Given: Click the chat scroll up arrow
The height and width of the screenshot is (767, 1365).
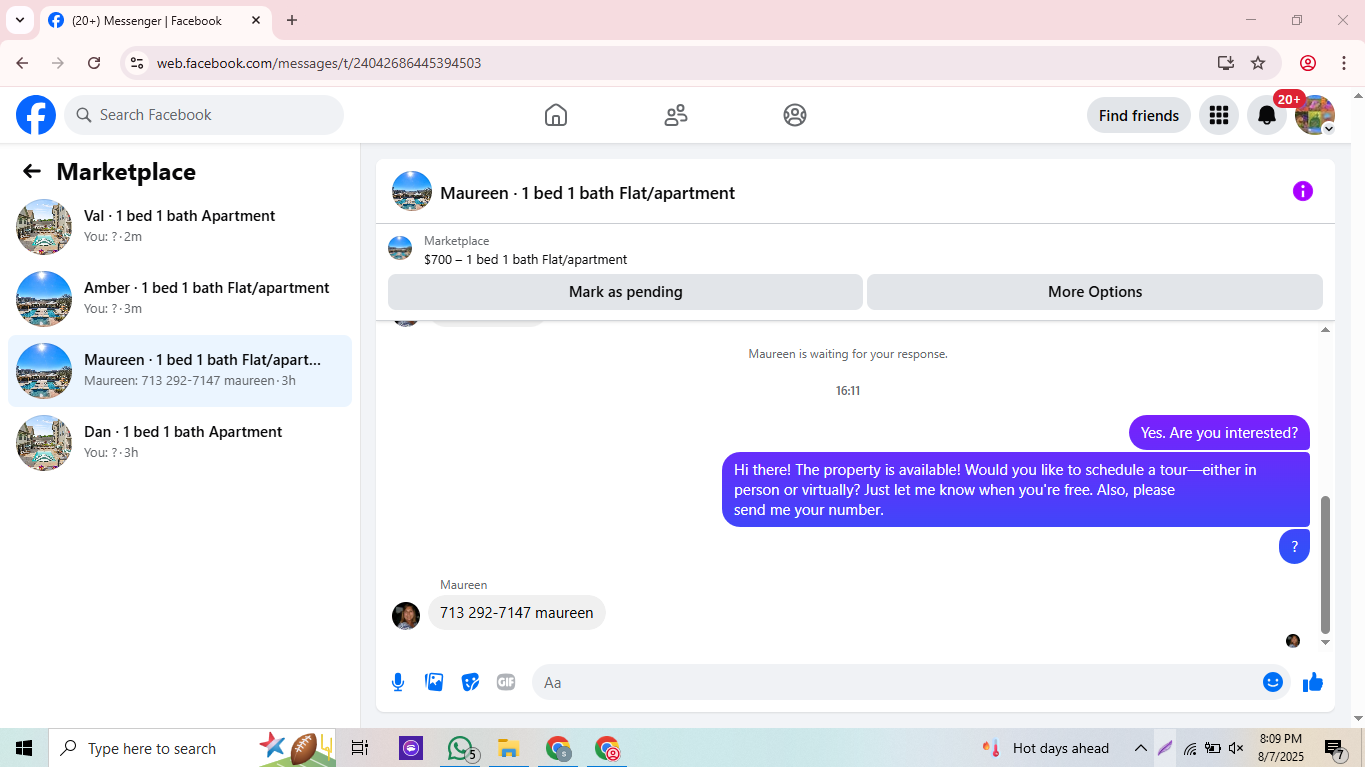Looking at the screenshot, I should tap(1326, 330).
